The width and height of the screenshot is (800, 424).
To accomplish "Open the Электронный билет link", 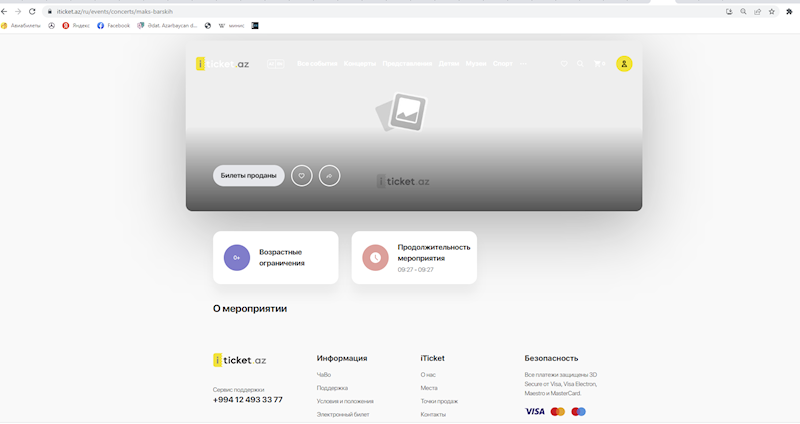I will pos(343,414).
